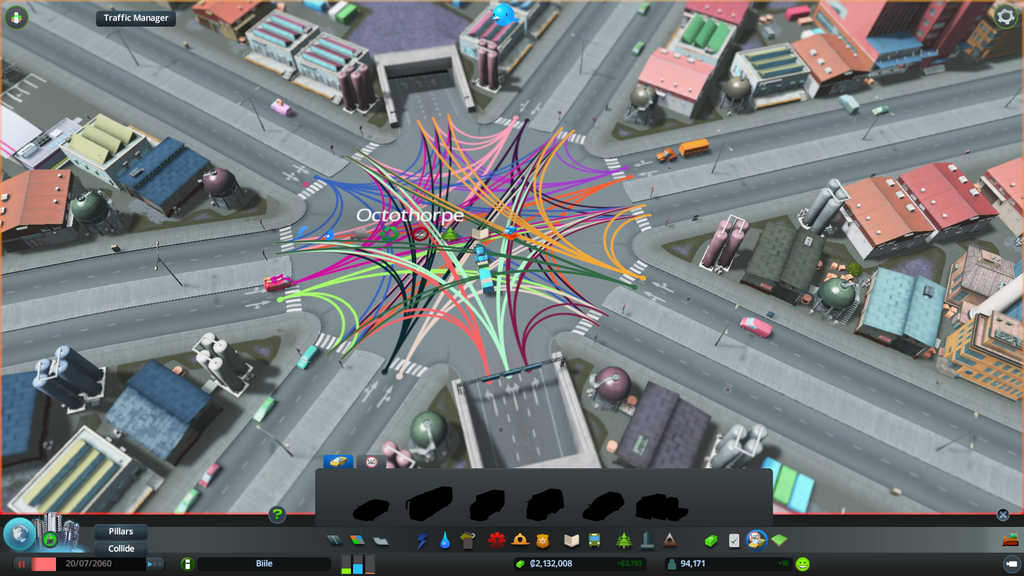Select the speed limit sign tab
The height and width of the screenshot is (576, 1024).
371,462
